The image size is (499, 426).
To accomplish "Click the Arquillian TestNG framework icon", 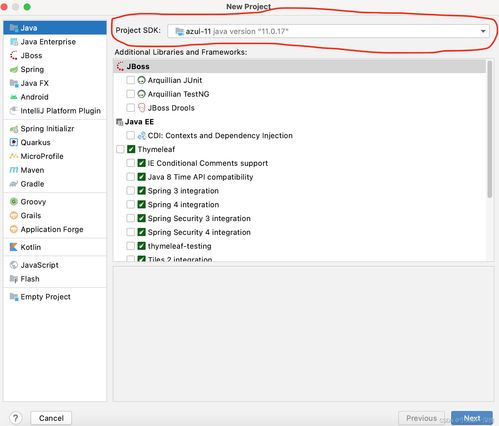I will [142, 94].
